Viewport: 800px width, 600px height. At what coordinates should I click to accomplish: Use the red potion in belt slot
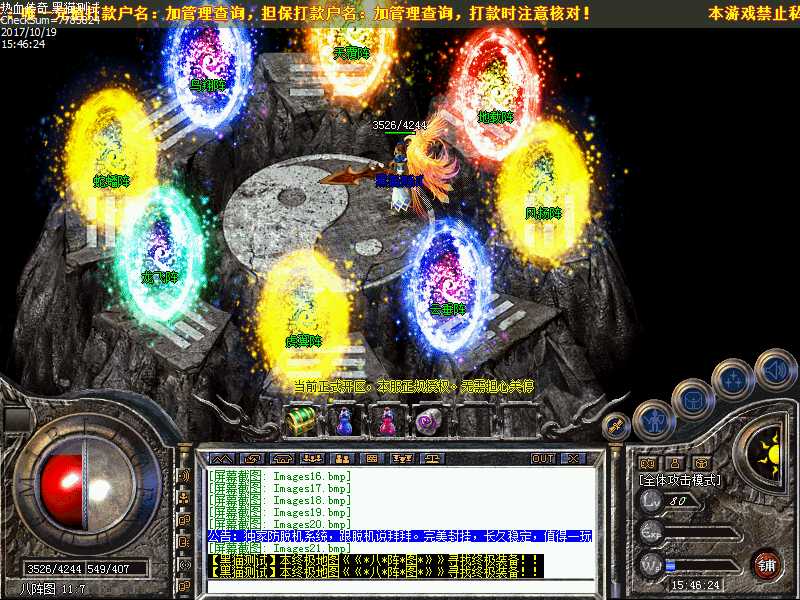coord(387,421)
